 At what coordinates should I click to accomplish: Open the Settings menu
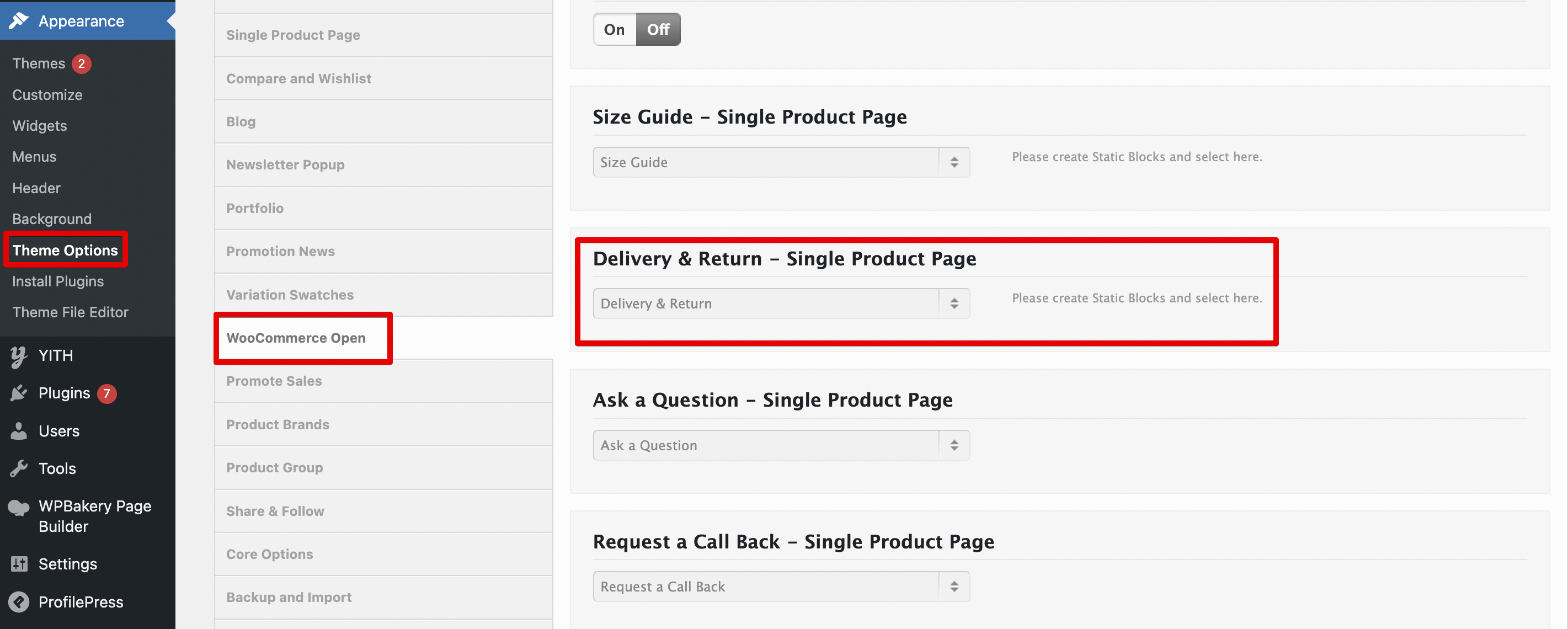(88, 564)
